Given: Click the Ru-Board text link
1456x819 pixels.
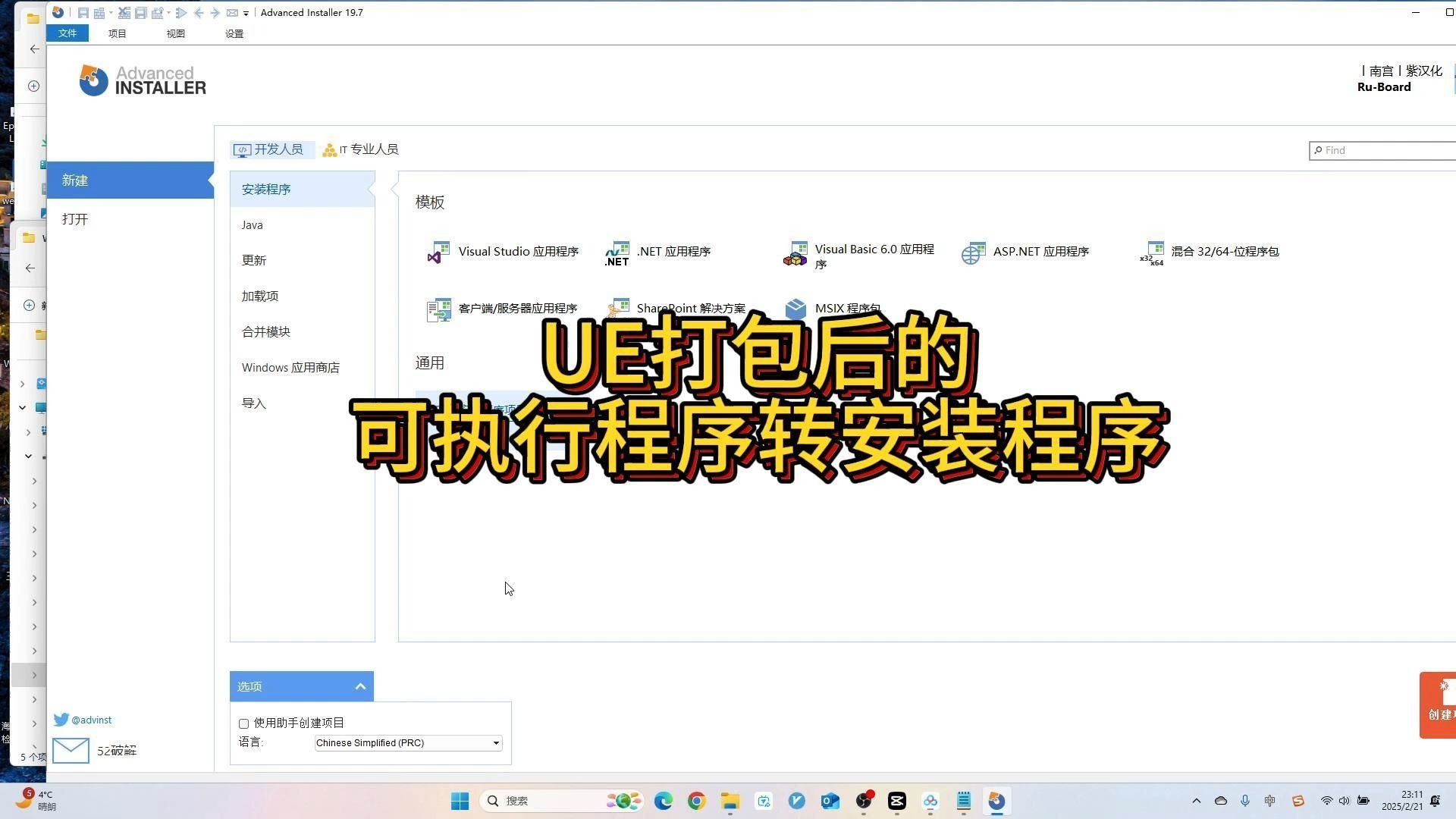Looking at the screenshot, I should coord(1384,87).
